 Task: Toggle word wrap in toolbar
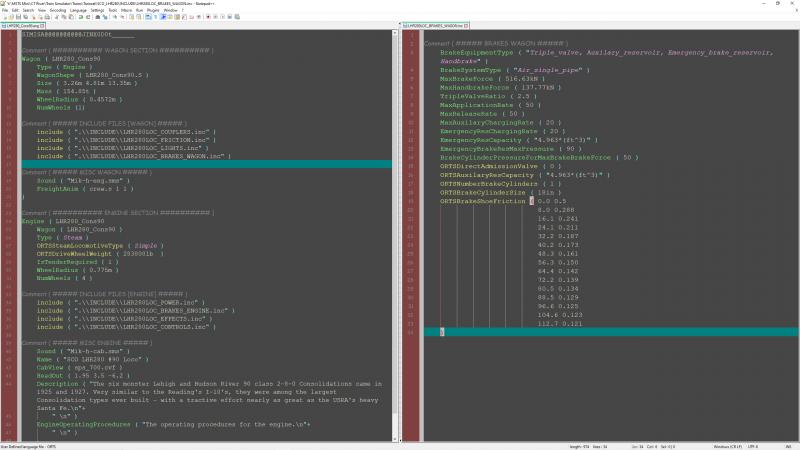(147, 17)
